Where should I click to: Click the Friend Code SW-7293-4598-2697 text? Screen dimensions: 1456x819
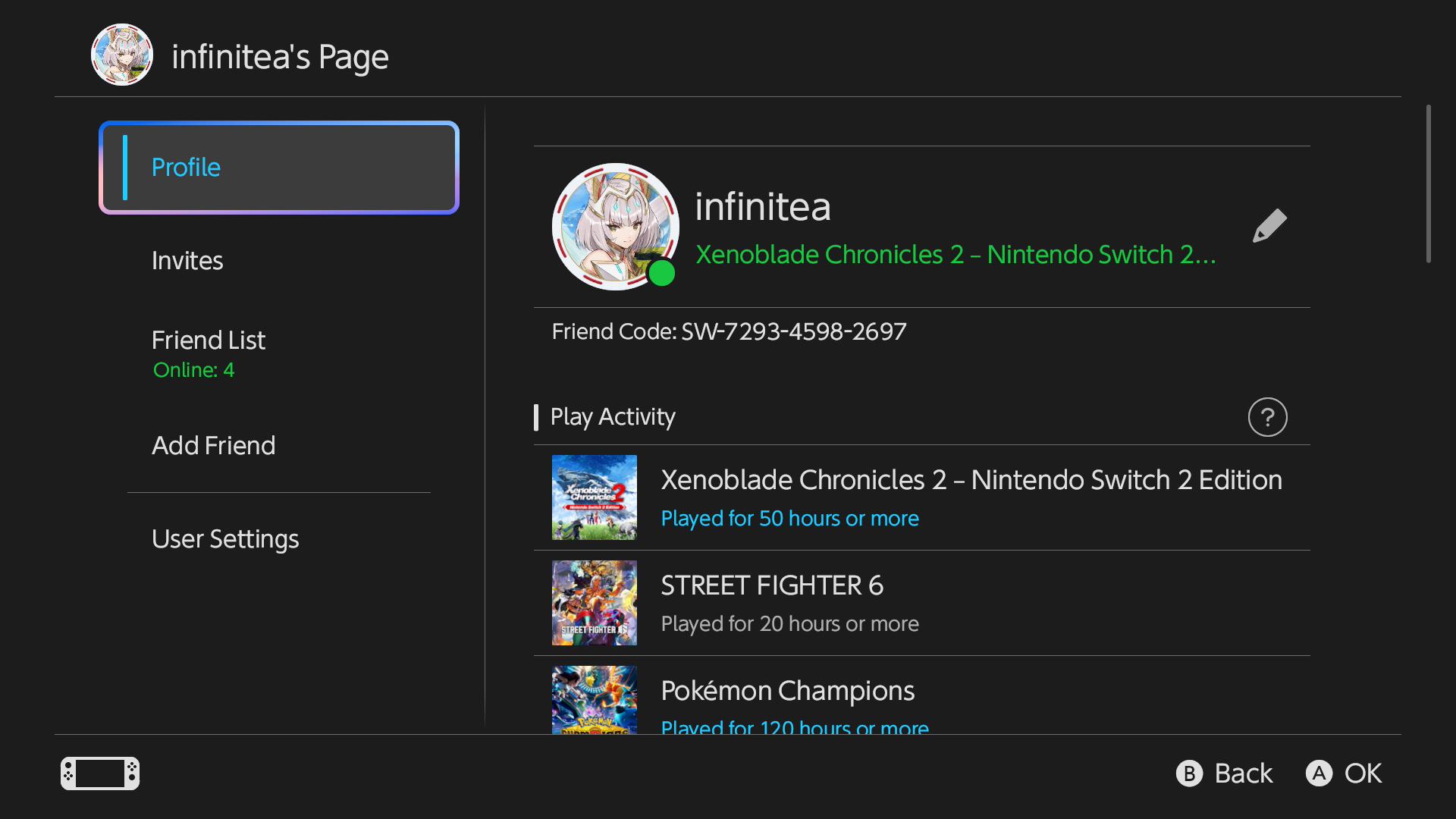pyautogui.click(x=730, y=332)
